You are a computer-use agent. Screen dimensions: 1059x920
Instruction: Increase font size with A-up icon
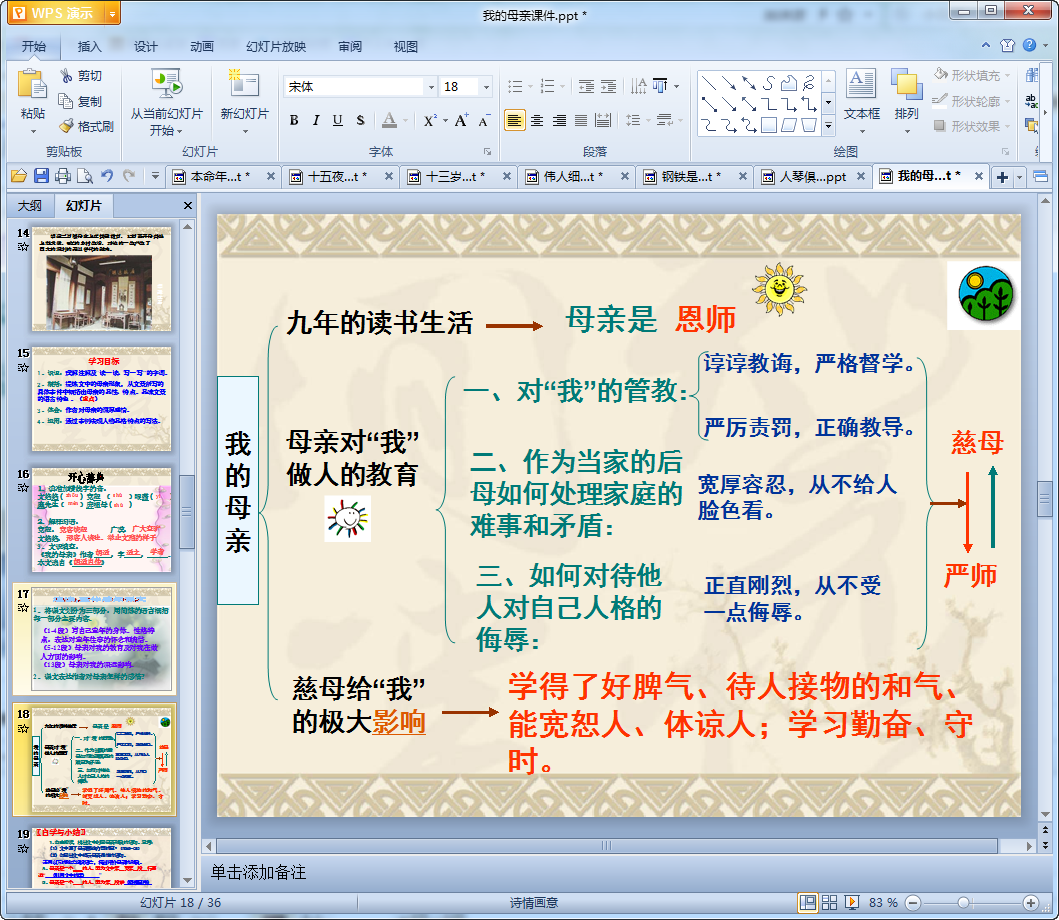click(461, 120)
